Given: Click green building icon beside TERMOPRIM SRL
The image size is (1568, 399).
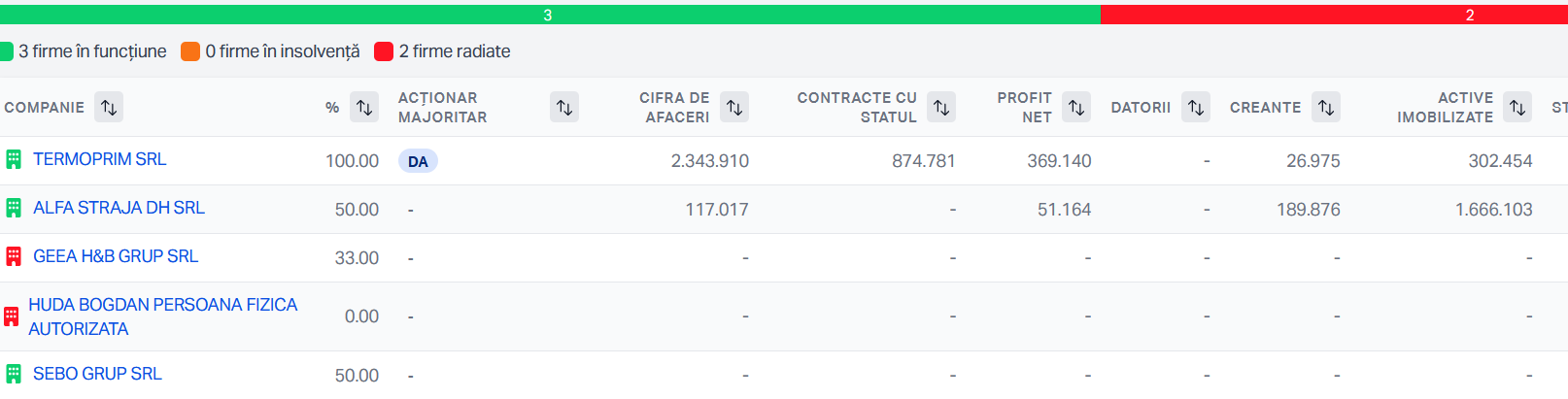Looking at the screenshot, I should pyautogui.click(x=14, y=159).
